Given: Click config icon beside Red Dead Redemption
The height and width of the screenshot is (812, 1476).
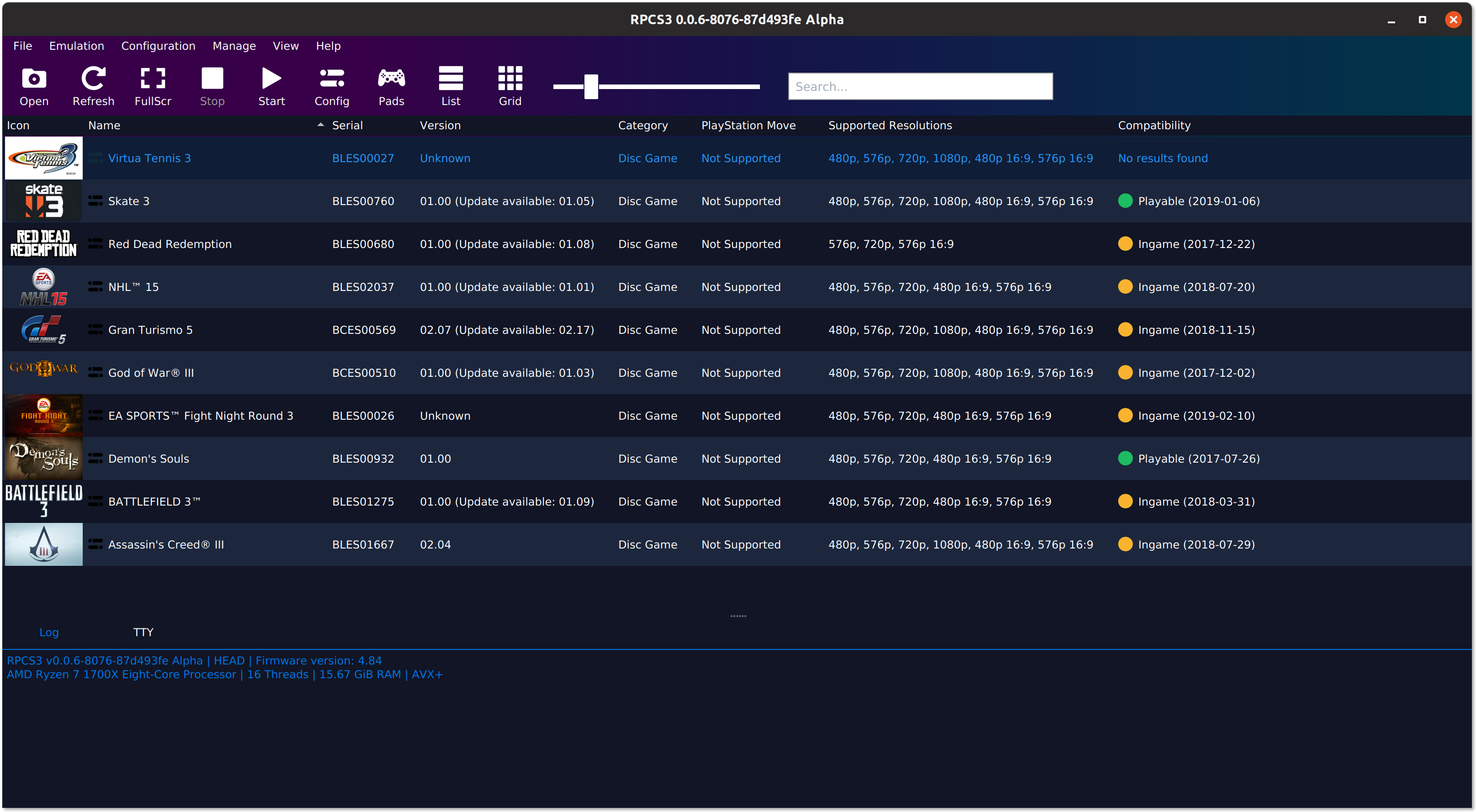Looking at the screenshot, I should [95, 244].
